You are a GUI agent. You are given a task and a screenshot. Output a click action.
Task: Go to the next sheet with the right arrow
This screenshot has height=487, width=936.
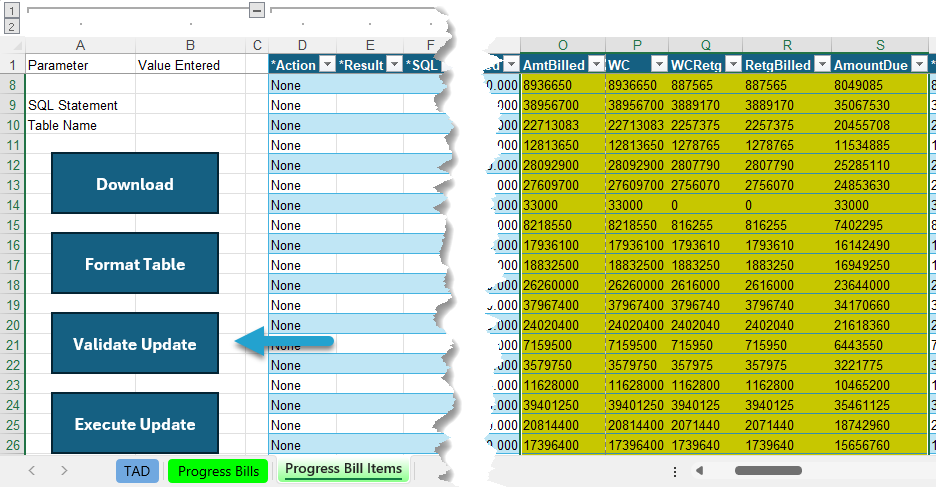tap(64, 470)
